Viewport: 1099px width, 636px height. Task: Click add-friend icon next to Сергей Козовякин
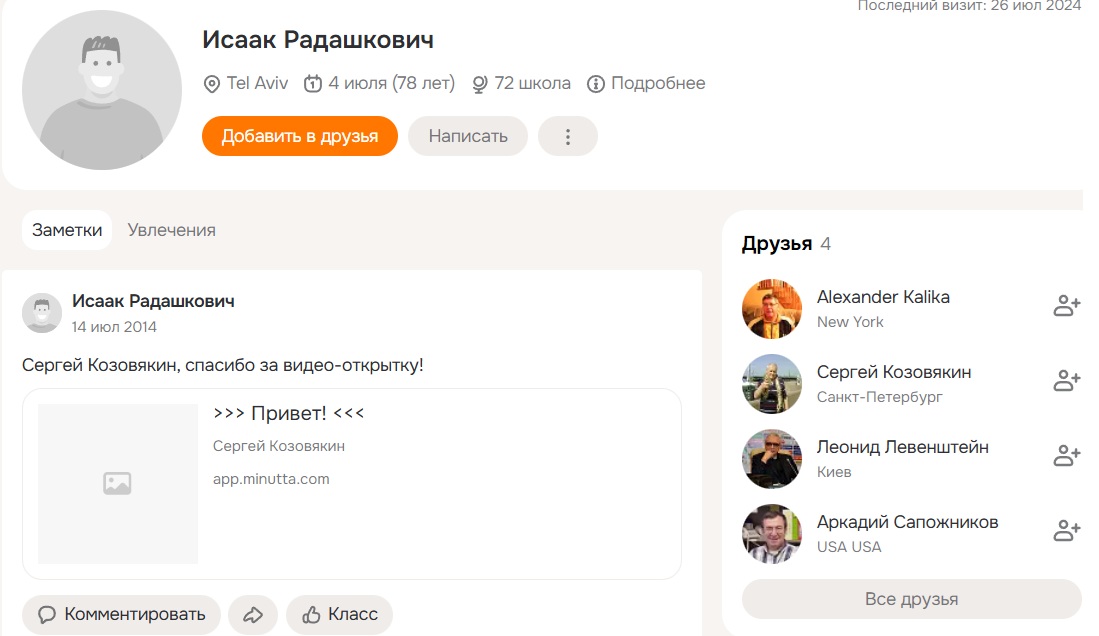(x=1066, y=380)
